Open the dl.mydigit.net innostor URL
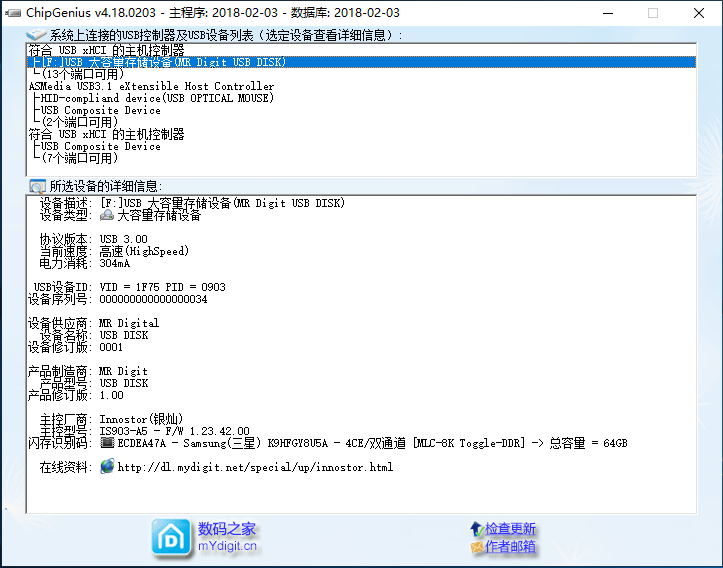Image resolution: width=723 pixels, height=568 pixels. coord(255,467)
